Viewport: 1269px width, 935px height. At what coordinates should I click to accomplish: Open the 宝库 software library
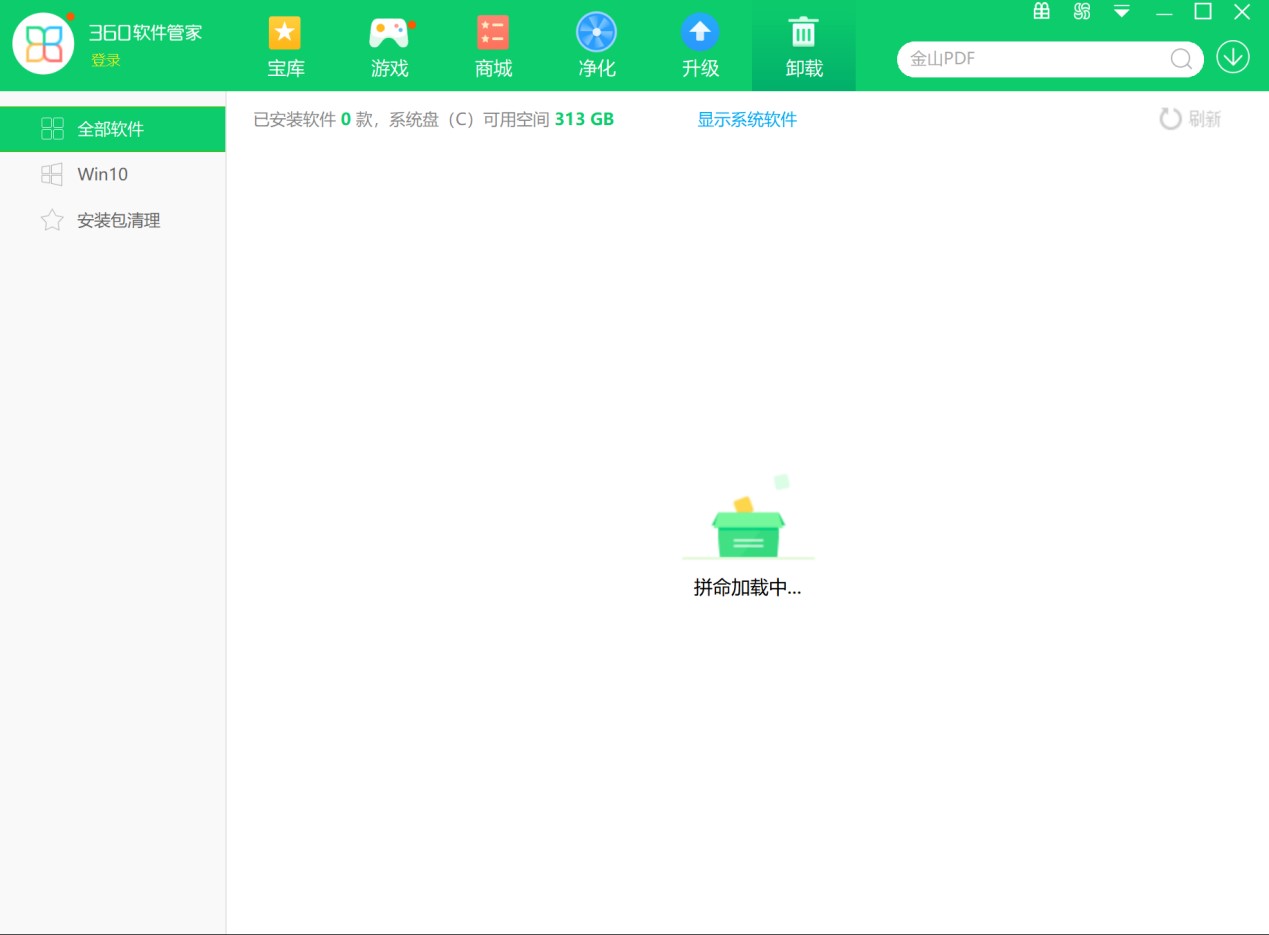click(285, 45)
